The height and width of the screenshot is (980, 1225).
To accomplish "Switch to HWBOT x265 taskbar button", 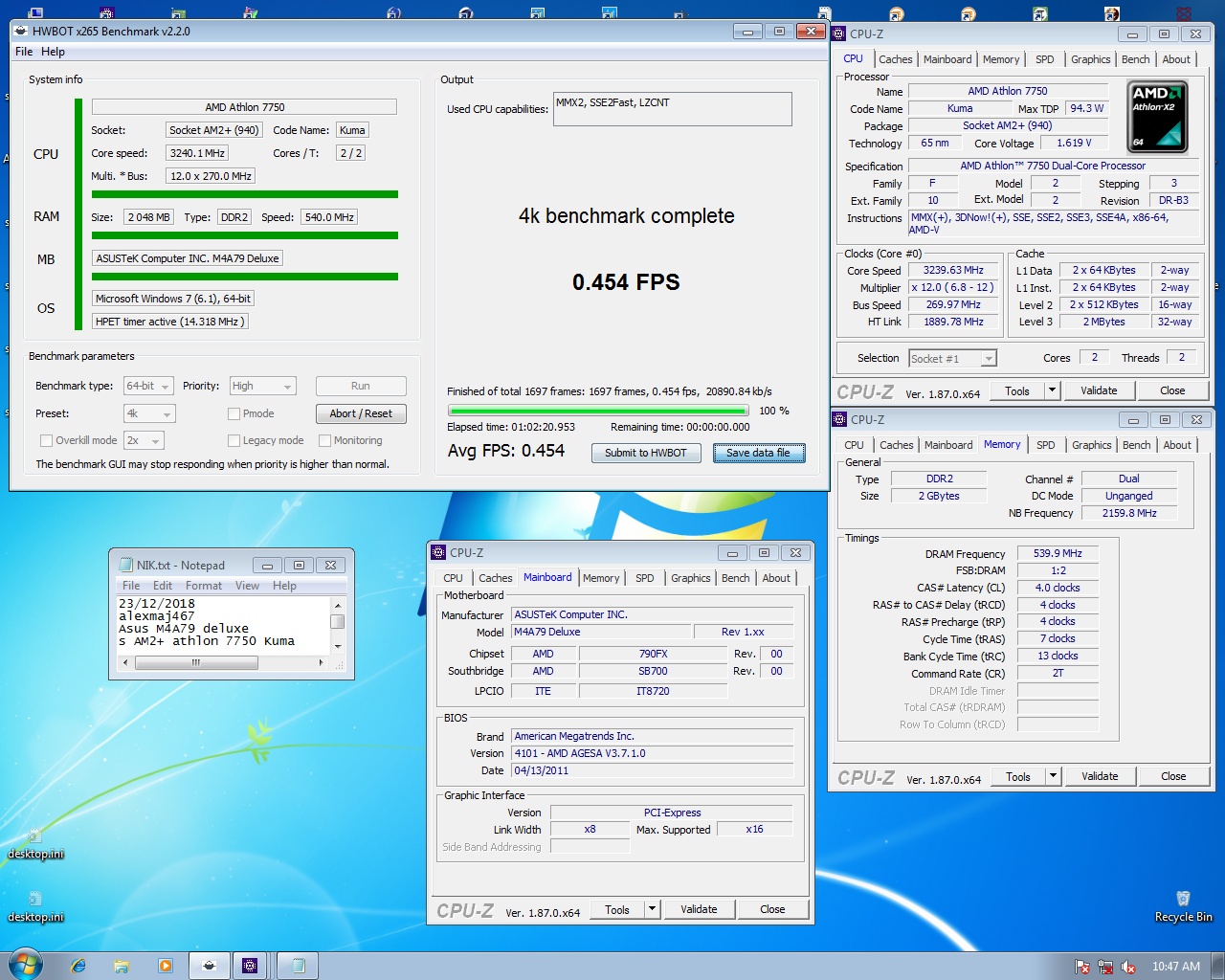I will [x=209, y=966].
